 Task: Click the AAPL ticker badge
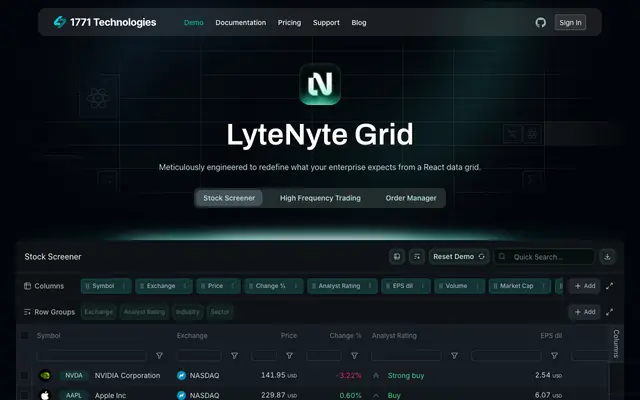tap(74, 395)
